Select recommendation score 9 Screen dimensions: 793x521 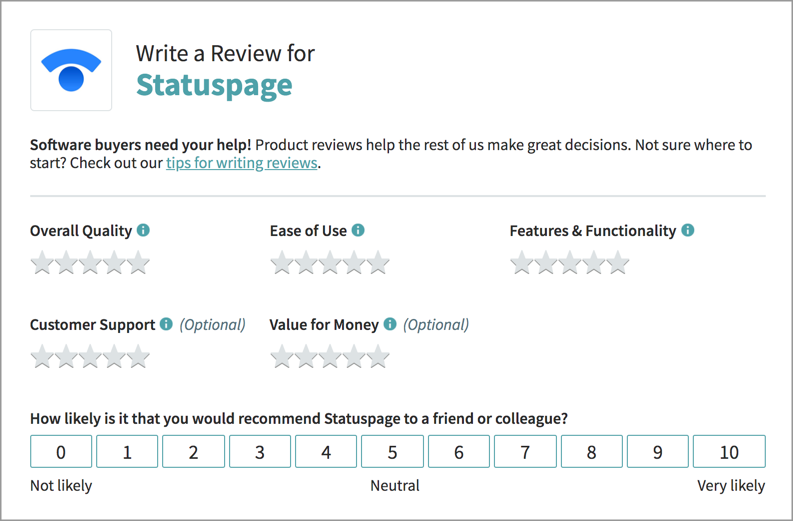point(657,451)
